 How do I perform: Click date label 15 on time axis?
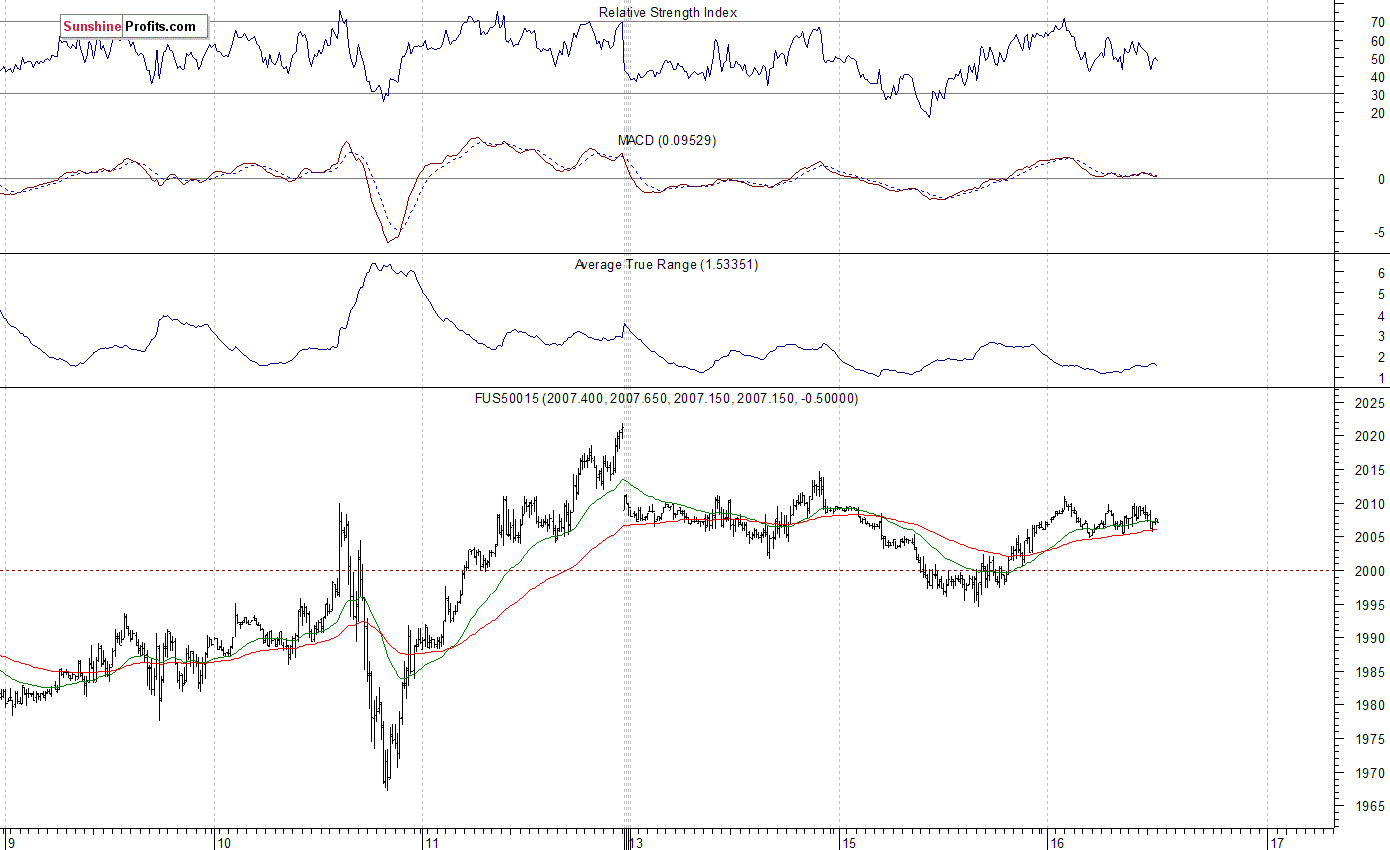coord(849,842)
